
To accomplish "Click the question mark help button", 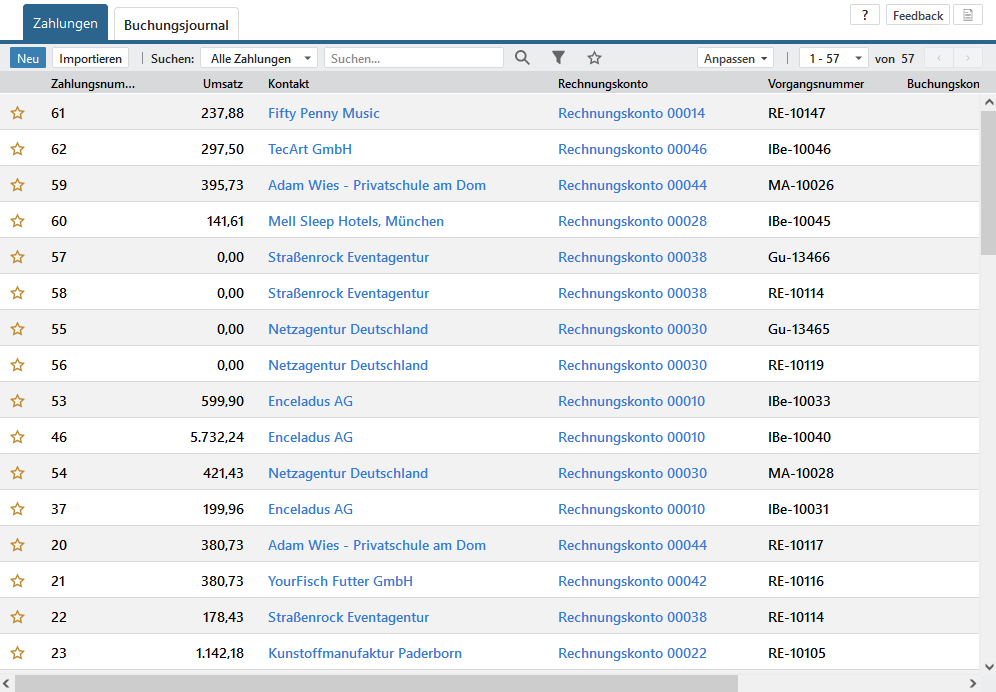I will (864, 15).
